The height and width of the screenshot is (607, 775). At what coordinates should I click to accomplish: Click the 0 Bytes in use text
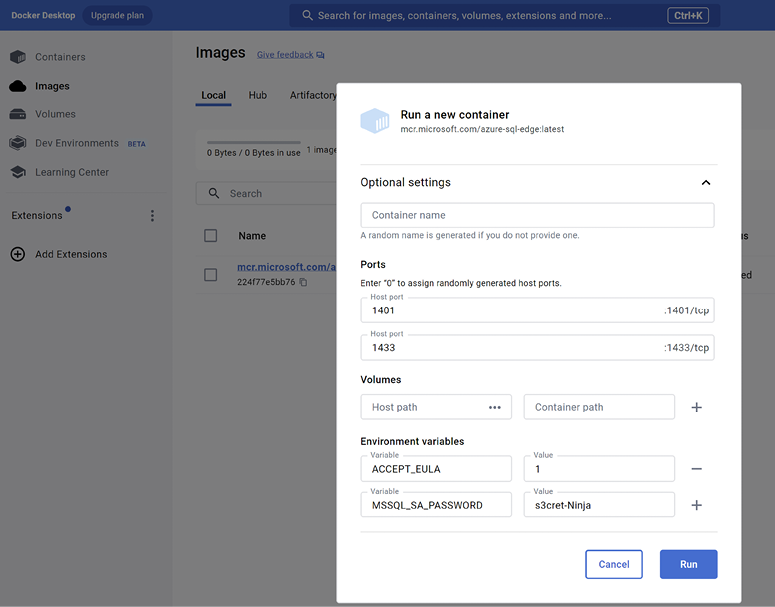pos(254,153)
